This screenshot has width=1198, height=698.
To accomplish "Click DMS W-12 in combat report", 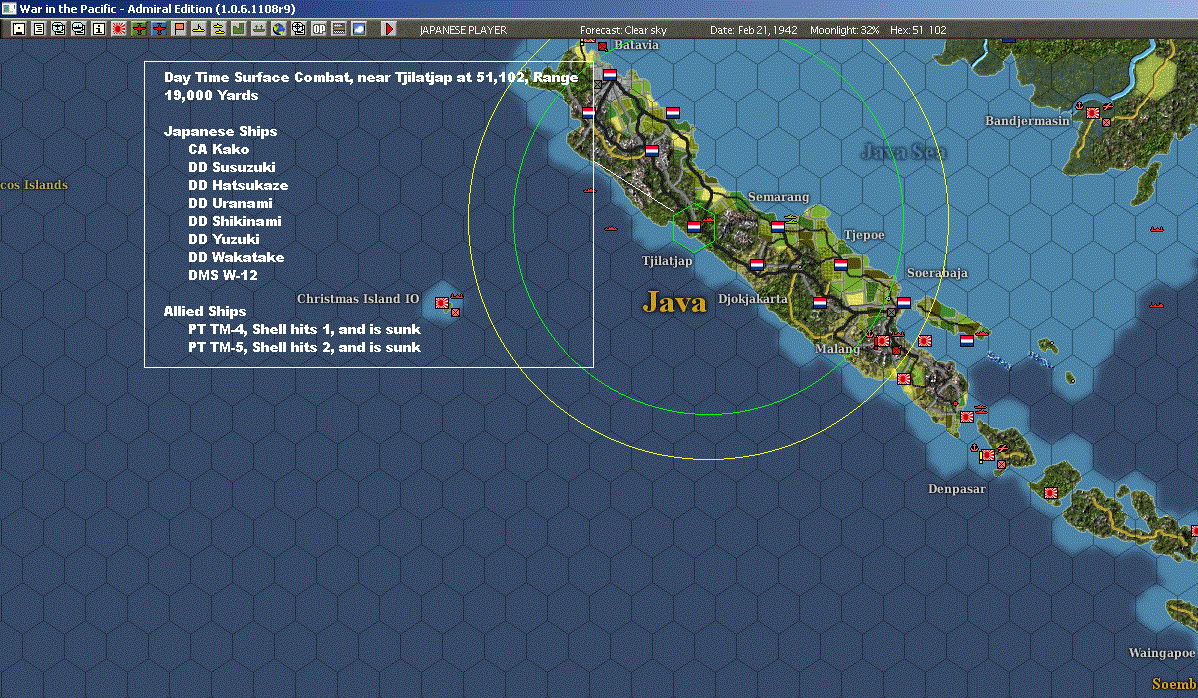I will (x=222, y=275).
